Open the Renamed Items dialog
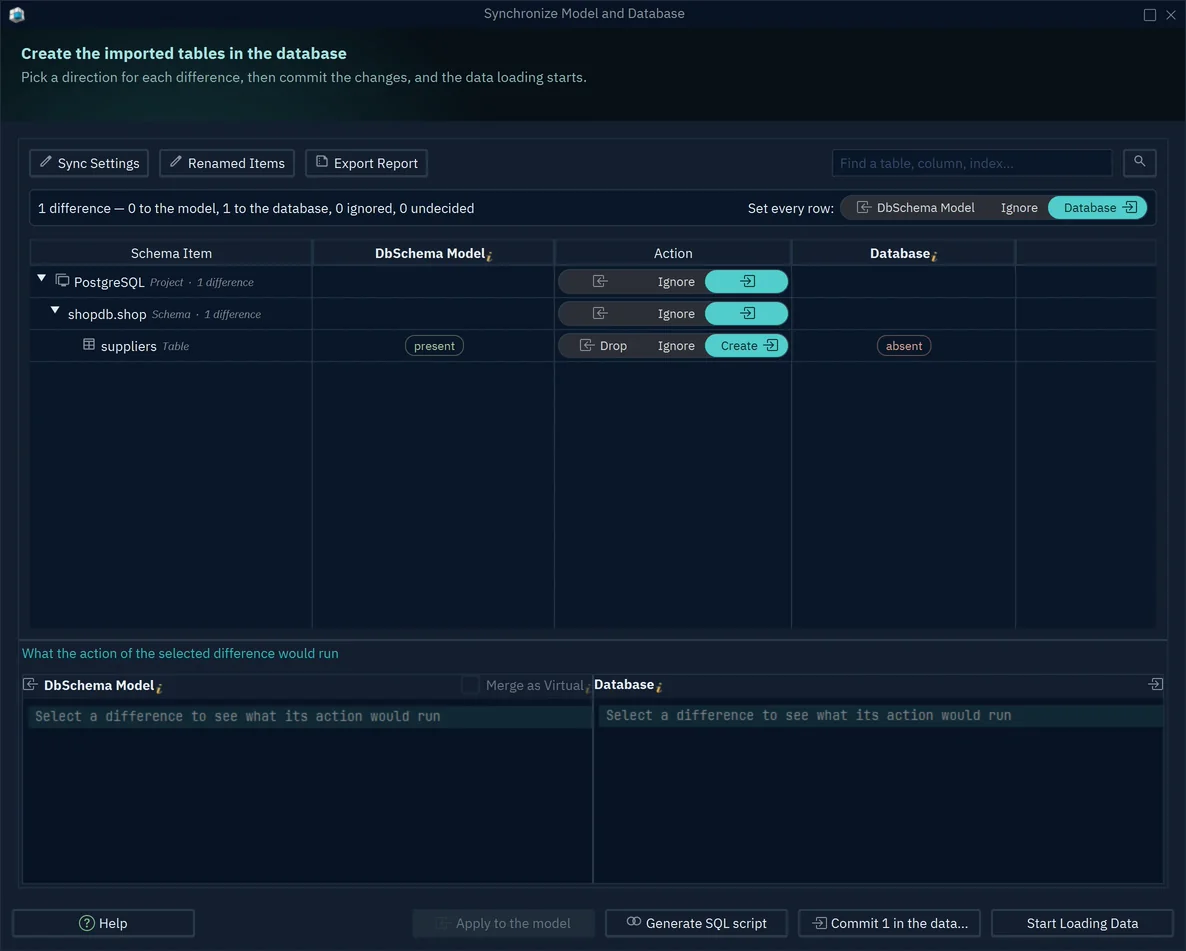Screen dimensions: 1186x951 pos(227,163)
